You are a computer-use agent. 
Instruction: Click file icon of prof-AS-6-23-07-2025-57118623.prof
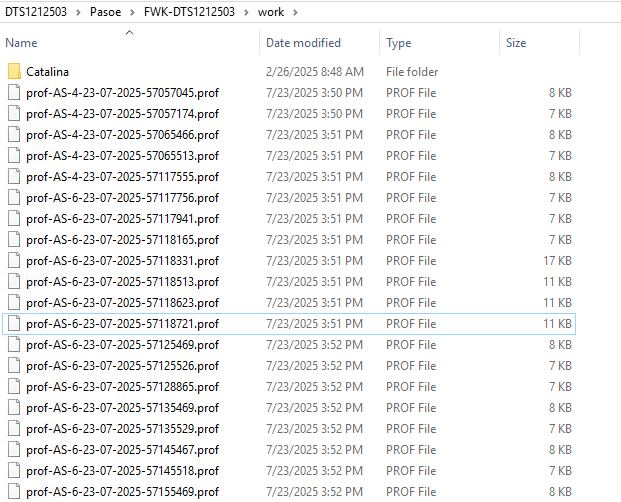(14, 302)
